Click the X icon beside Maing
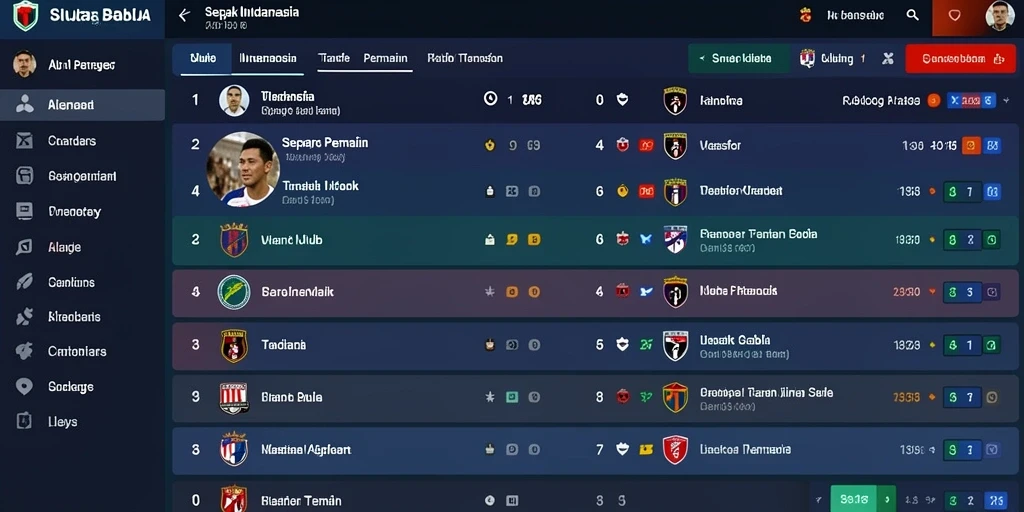The height and width of the screenshot is (512, 1024). coord(888,59)
